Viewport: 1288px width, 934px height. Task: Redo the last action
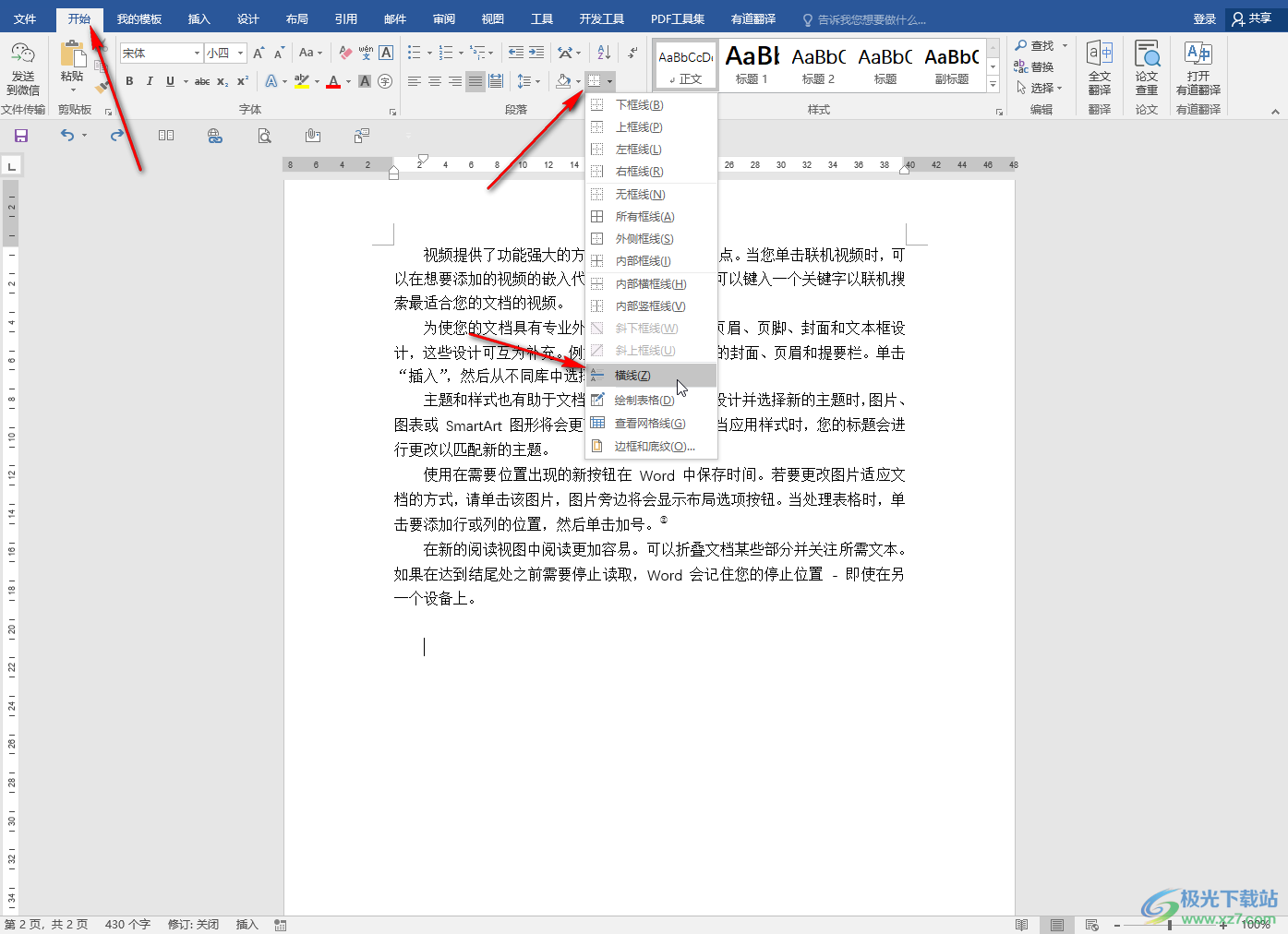[116, 136]
